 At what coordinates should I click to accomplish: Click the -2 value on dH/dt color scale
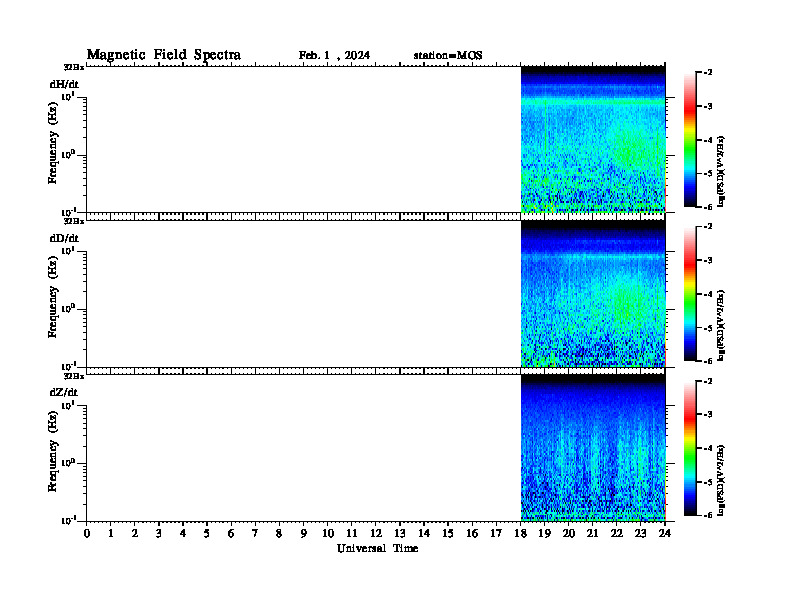point(708,73)
